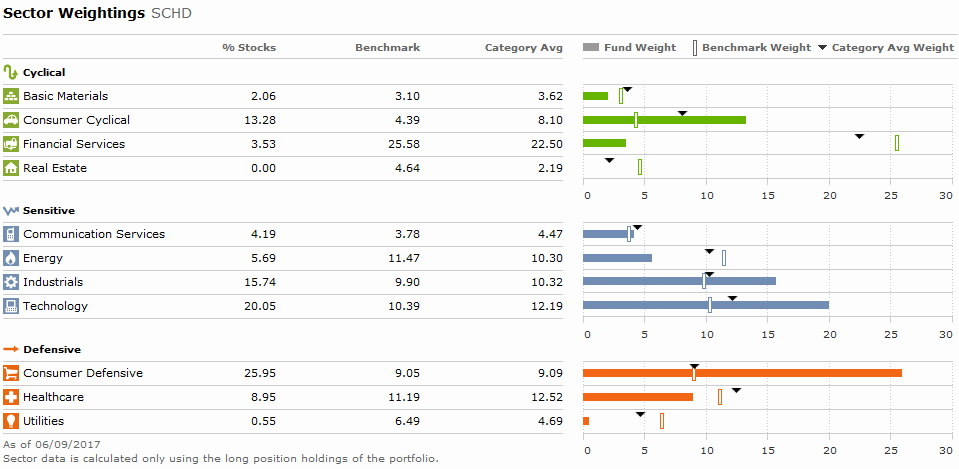This screenshot has height=469, width=959.
Task: Click the Communication Services label
Action: pyautogui.click(x=94, y=234)
